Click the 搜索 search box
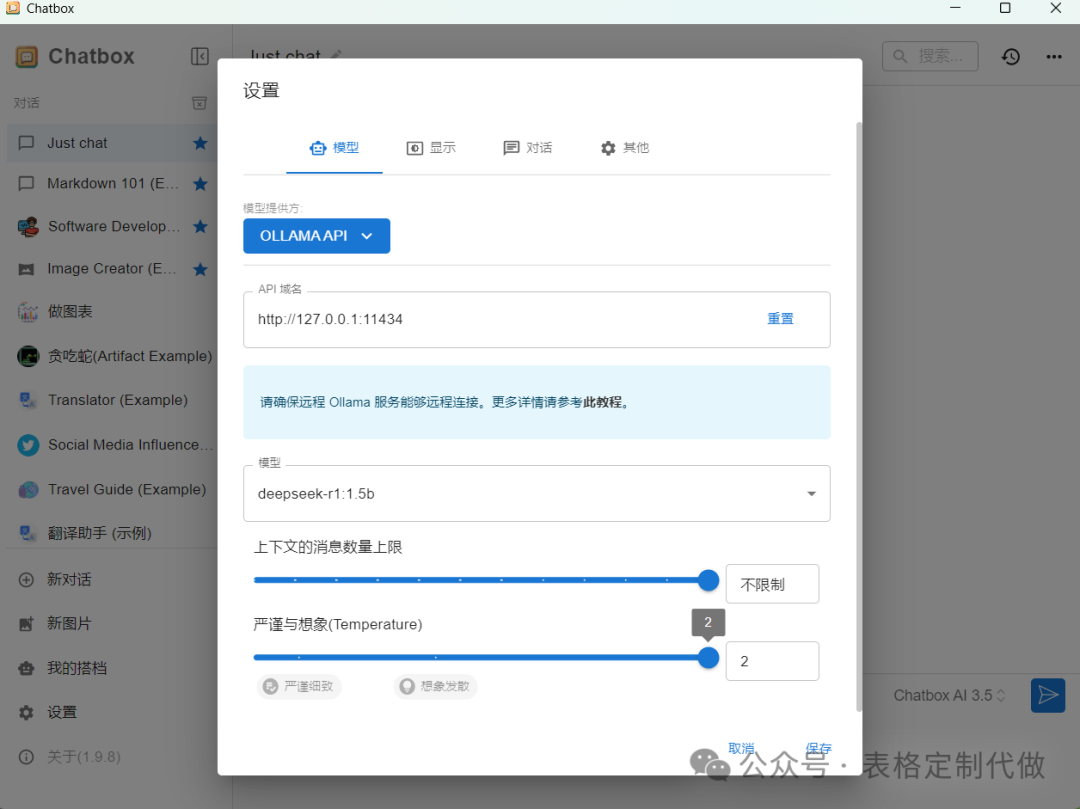1080x809 pixels. pos(930,56)
